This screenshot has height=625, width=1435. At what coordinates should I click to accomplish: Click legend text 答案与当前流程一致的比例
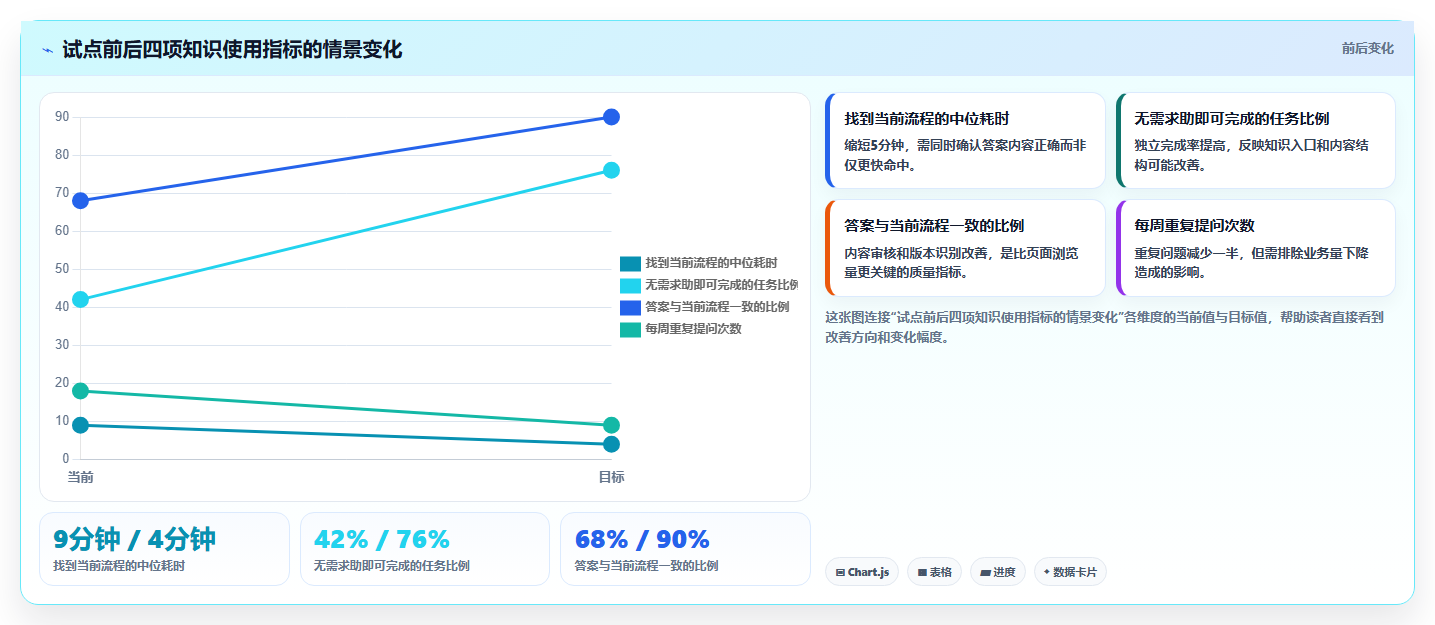tap(717, 308)
